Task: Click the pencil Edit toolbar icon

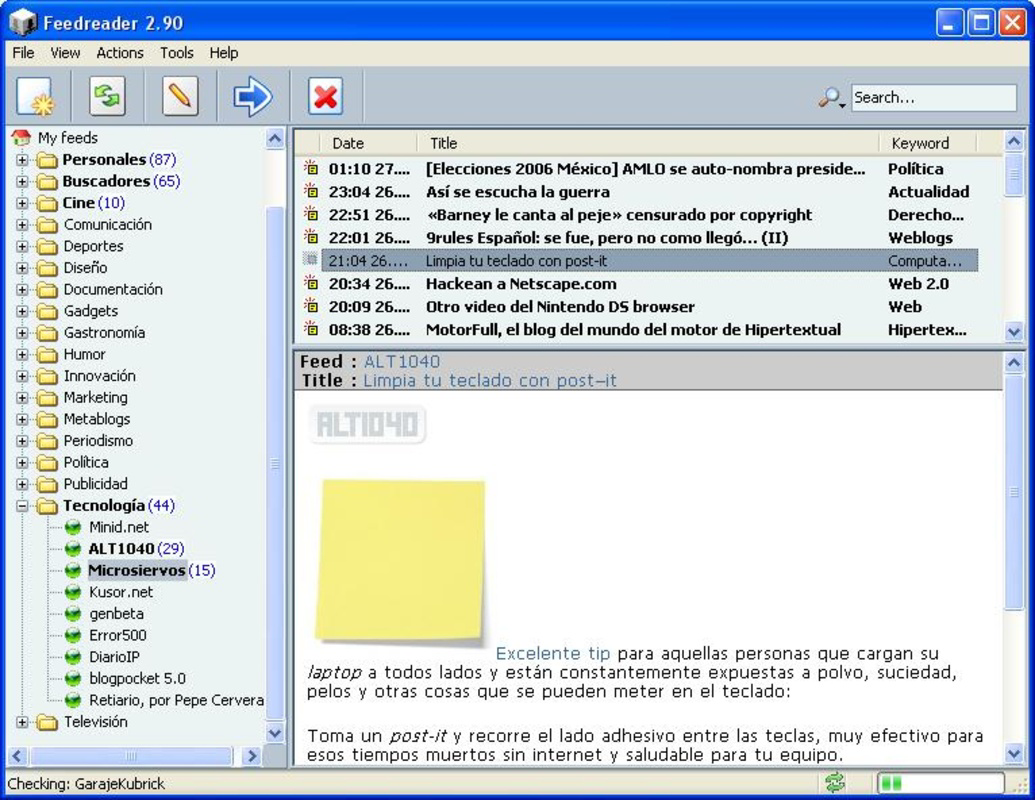Action: (x=180, y=96)
